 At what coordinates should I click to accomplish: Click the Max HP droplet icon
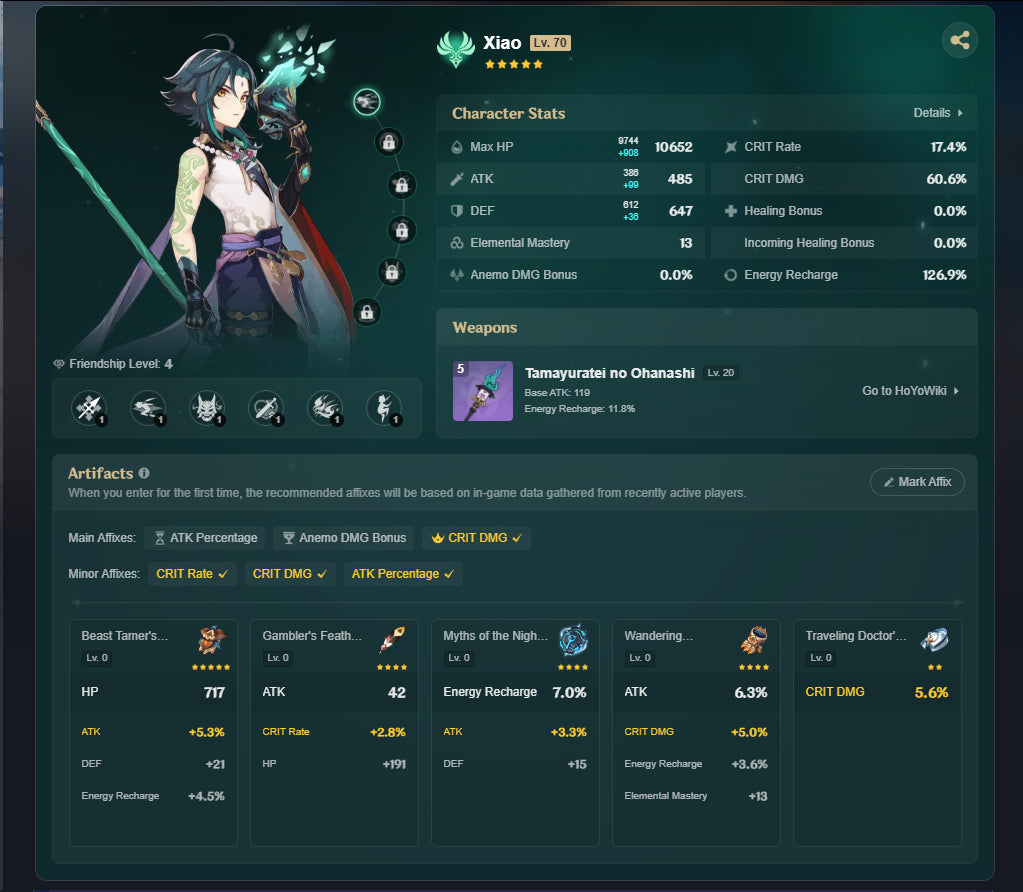pyautogui.click(x=457, y=147)
